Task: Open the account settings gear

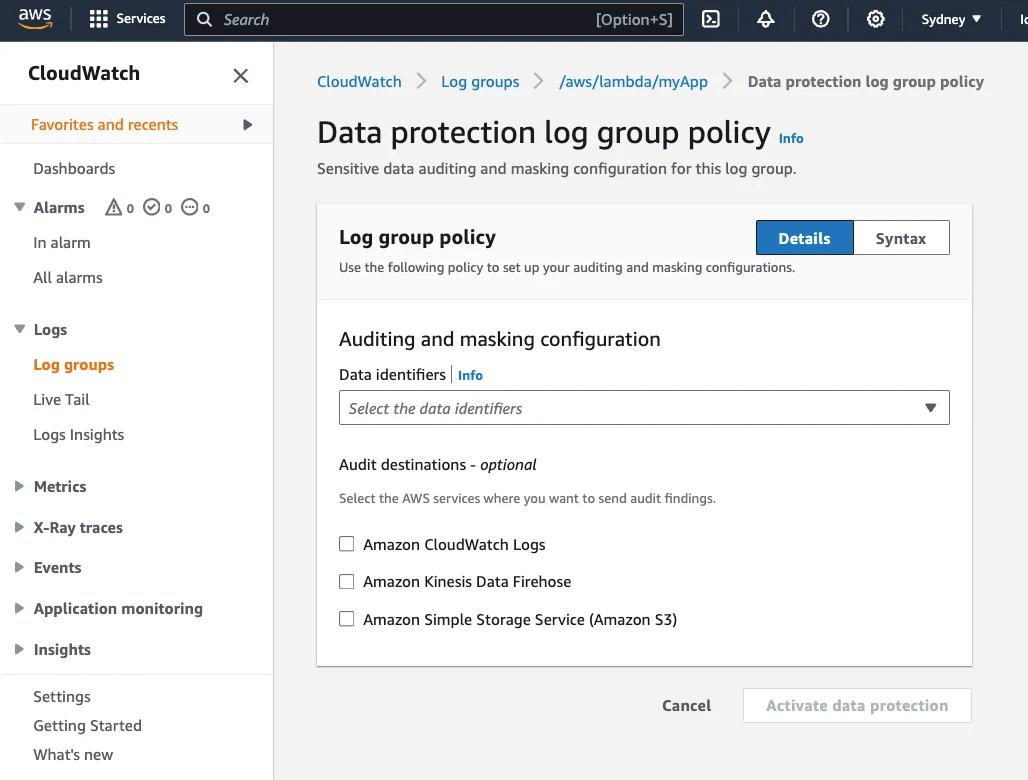Action: 876,19
